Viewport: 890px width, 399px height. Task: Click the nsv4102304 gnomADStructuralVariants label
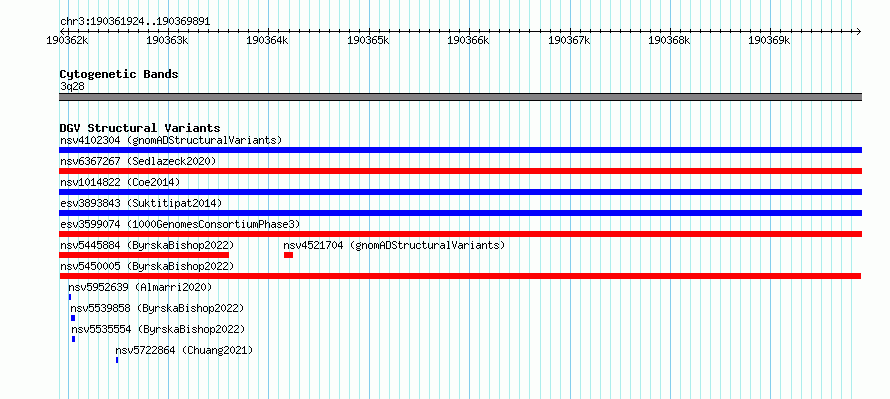(171, 140)
